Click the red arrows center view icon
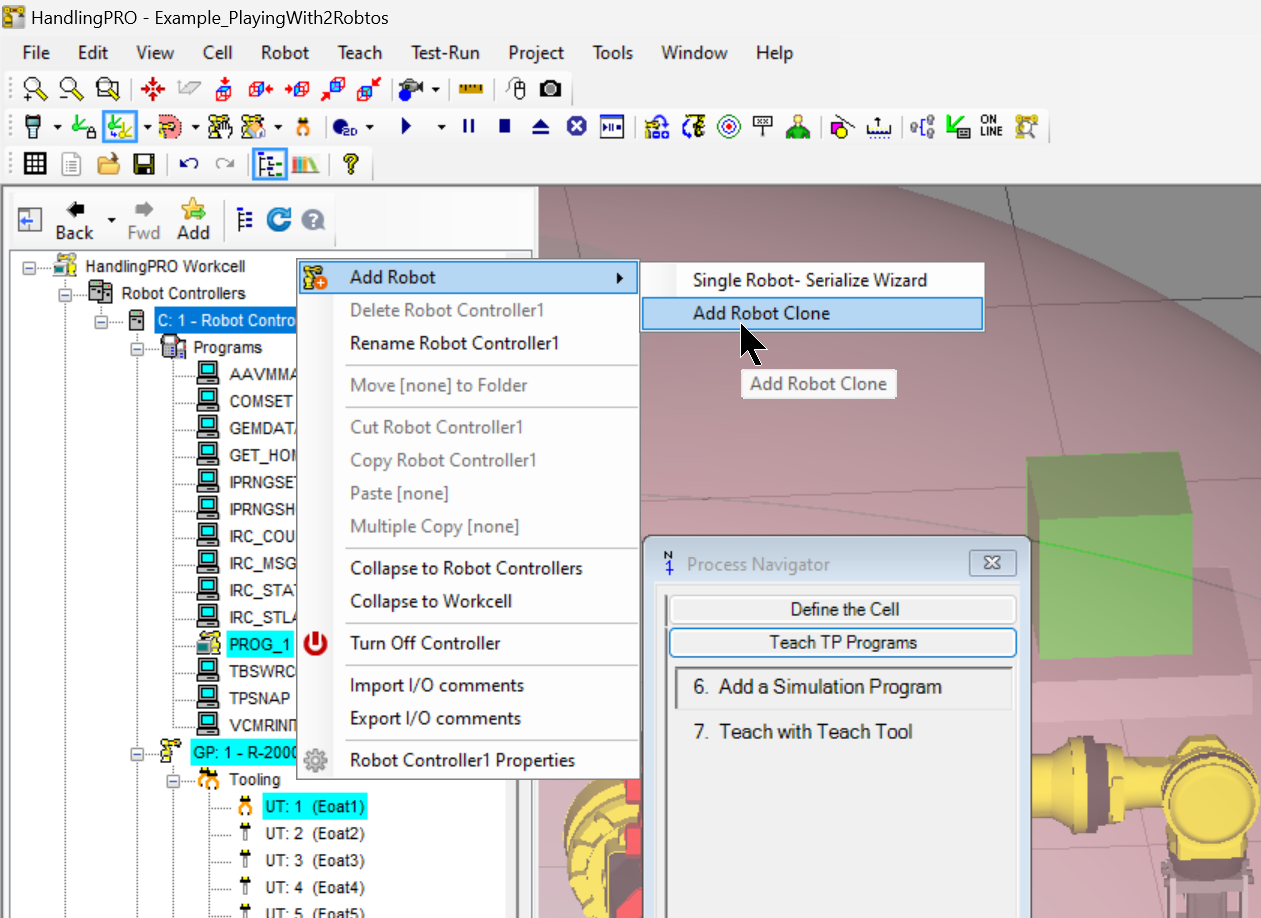Screen dimensions: 1261x918 pos(153,89)
